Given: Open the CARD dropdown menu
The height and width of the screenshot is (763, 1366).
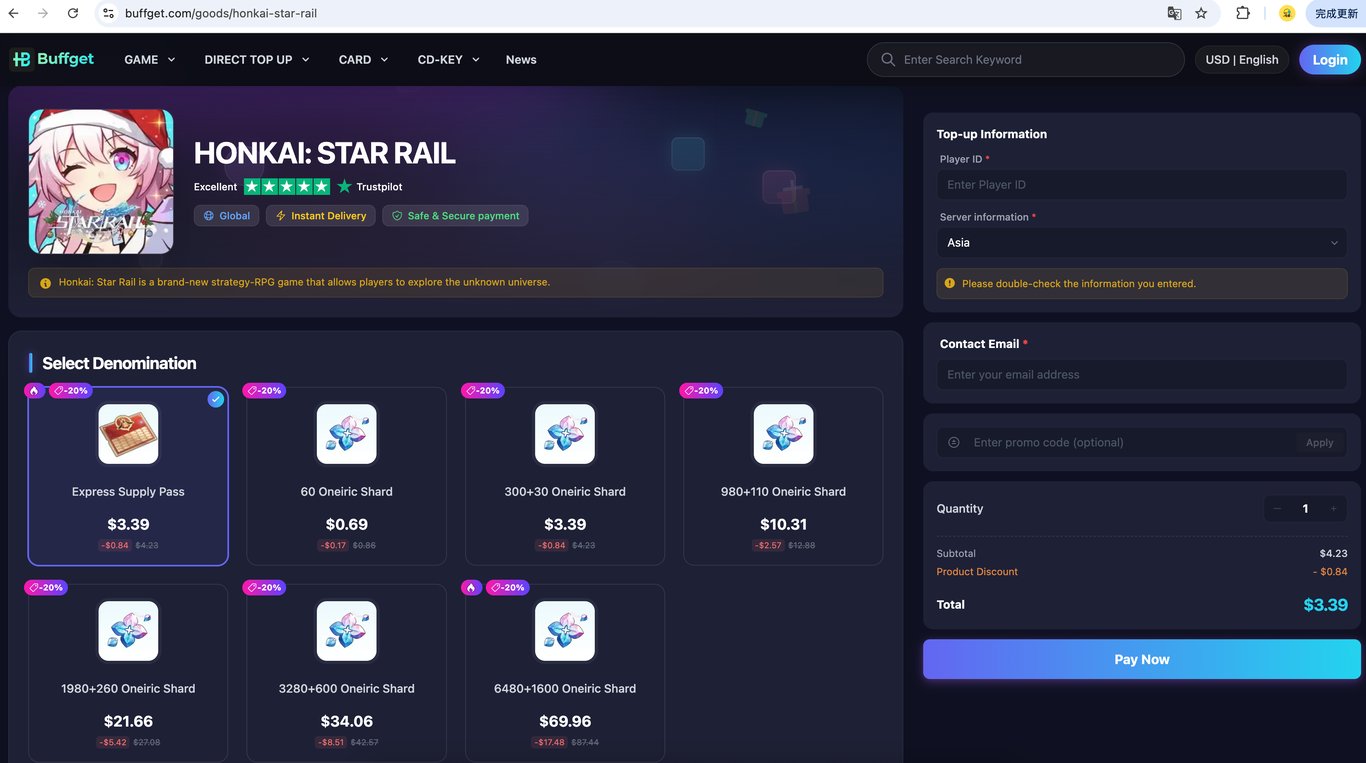Looking at the screenshot, I should click(364, 60).
